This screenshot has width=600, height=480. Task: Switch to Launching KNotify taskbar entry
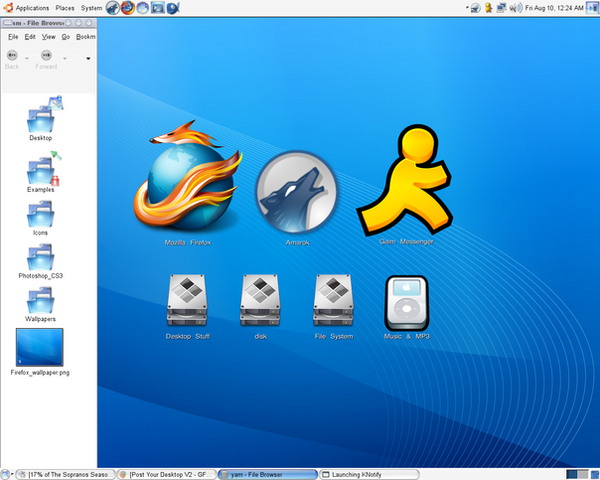point(369,475)
